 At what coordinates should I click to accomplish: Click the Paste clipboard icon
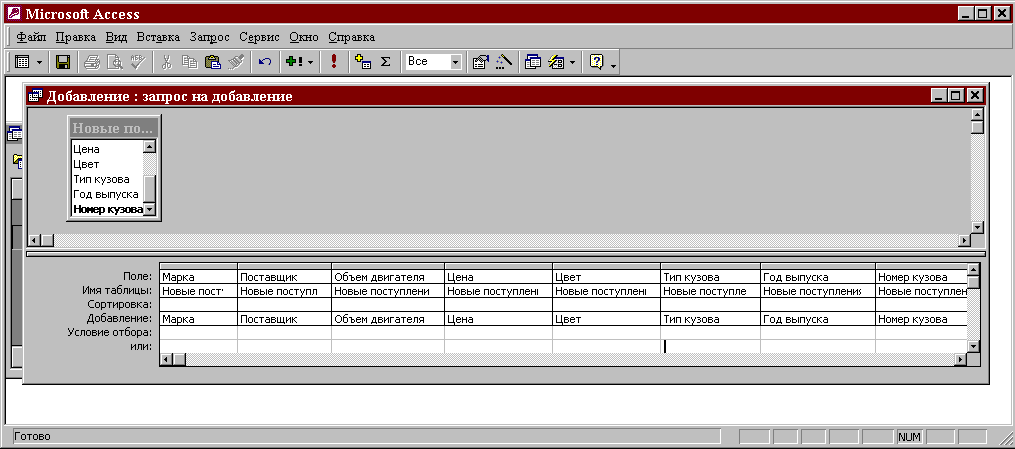click(212, 62)
